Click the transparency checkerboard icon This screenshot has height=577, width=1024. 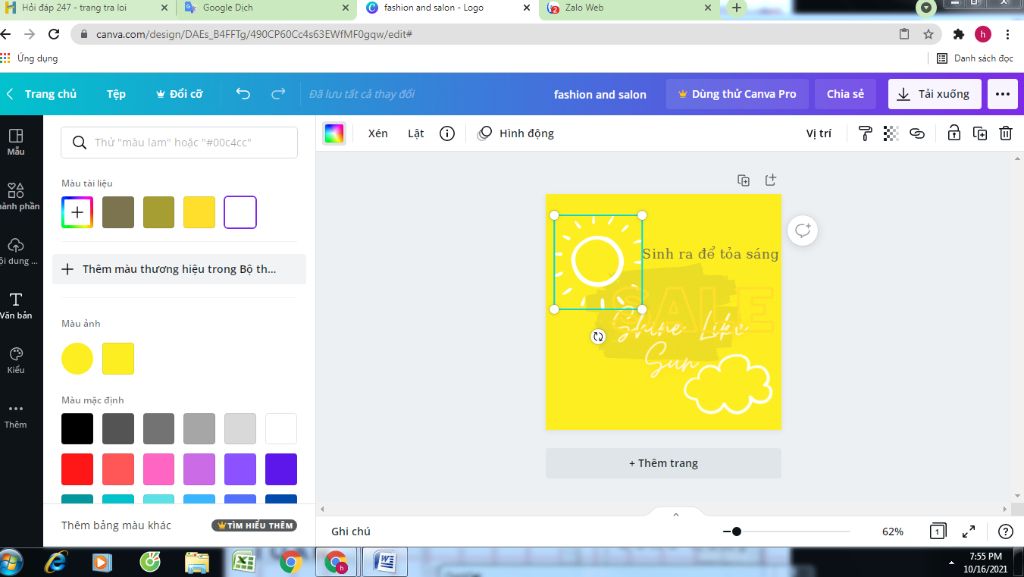(891, 133)
